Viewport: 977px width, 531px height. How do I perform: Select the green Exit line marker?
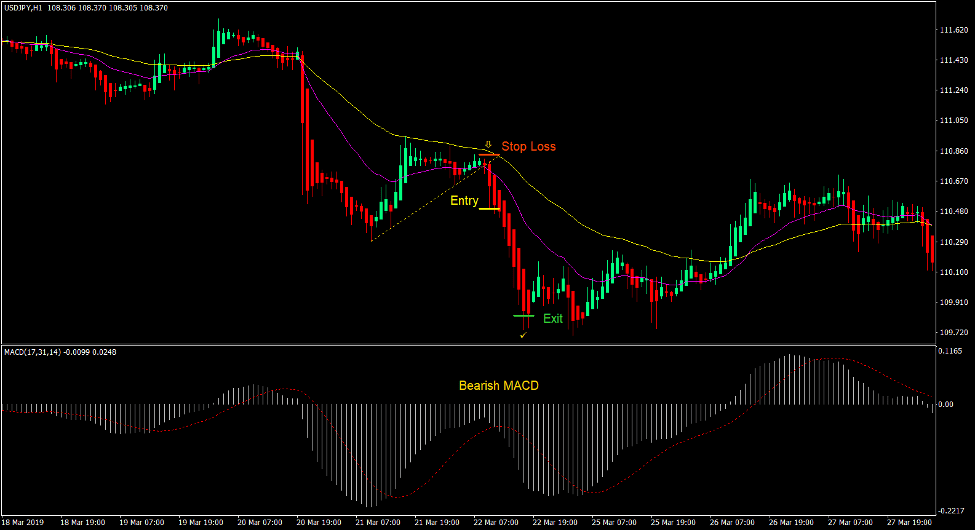tap(524, 316)
